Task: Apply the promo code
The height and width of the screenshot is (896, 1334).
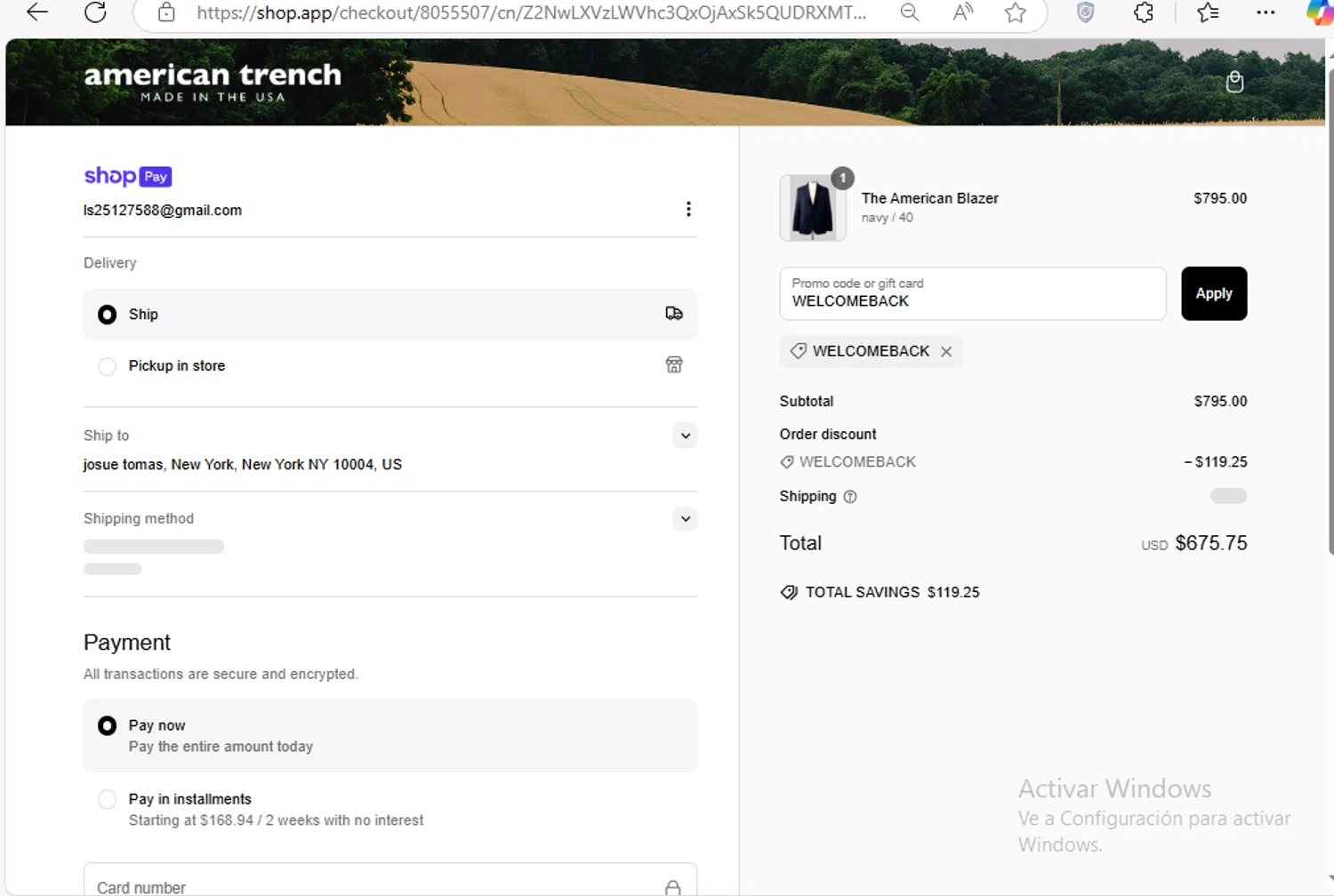Action: 1214,293
